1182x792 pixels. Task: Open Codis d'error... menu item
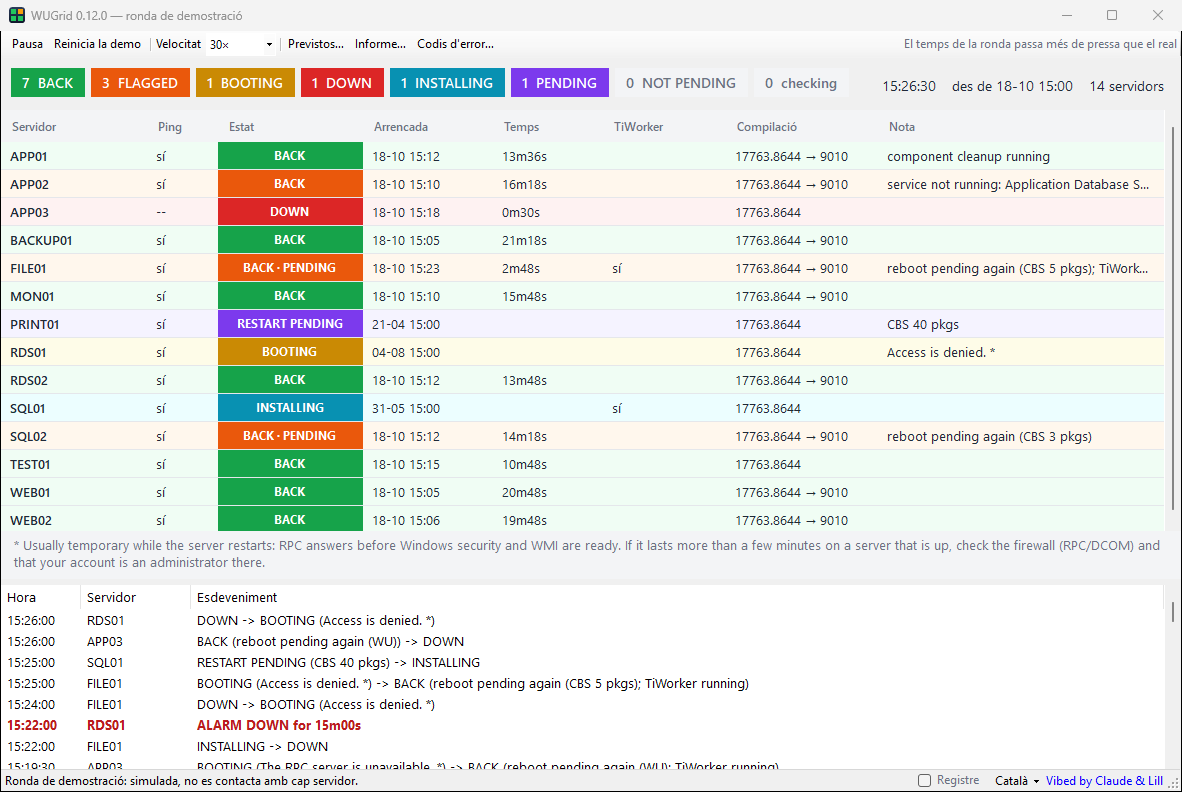click(455, 44)
